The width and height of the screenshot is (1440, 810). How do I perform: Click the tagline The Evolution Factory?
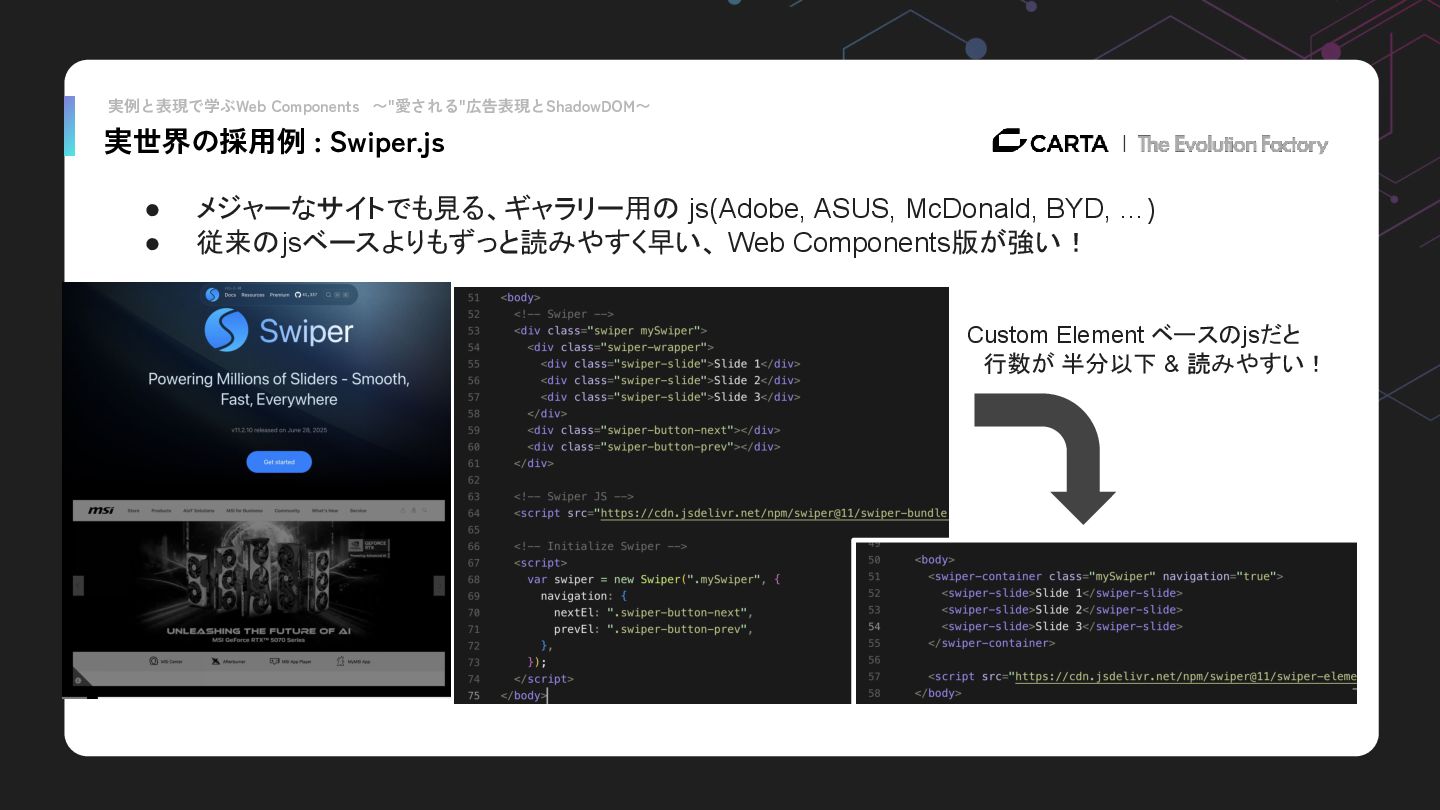point(1233,144)
